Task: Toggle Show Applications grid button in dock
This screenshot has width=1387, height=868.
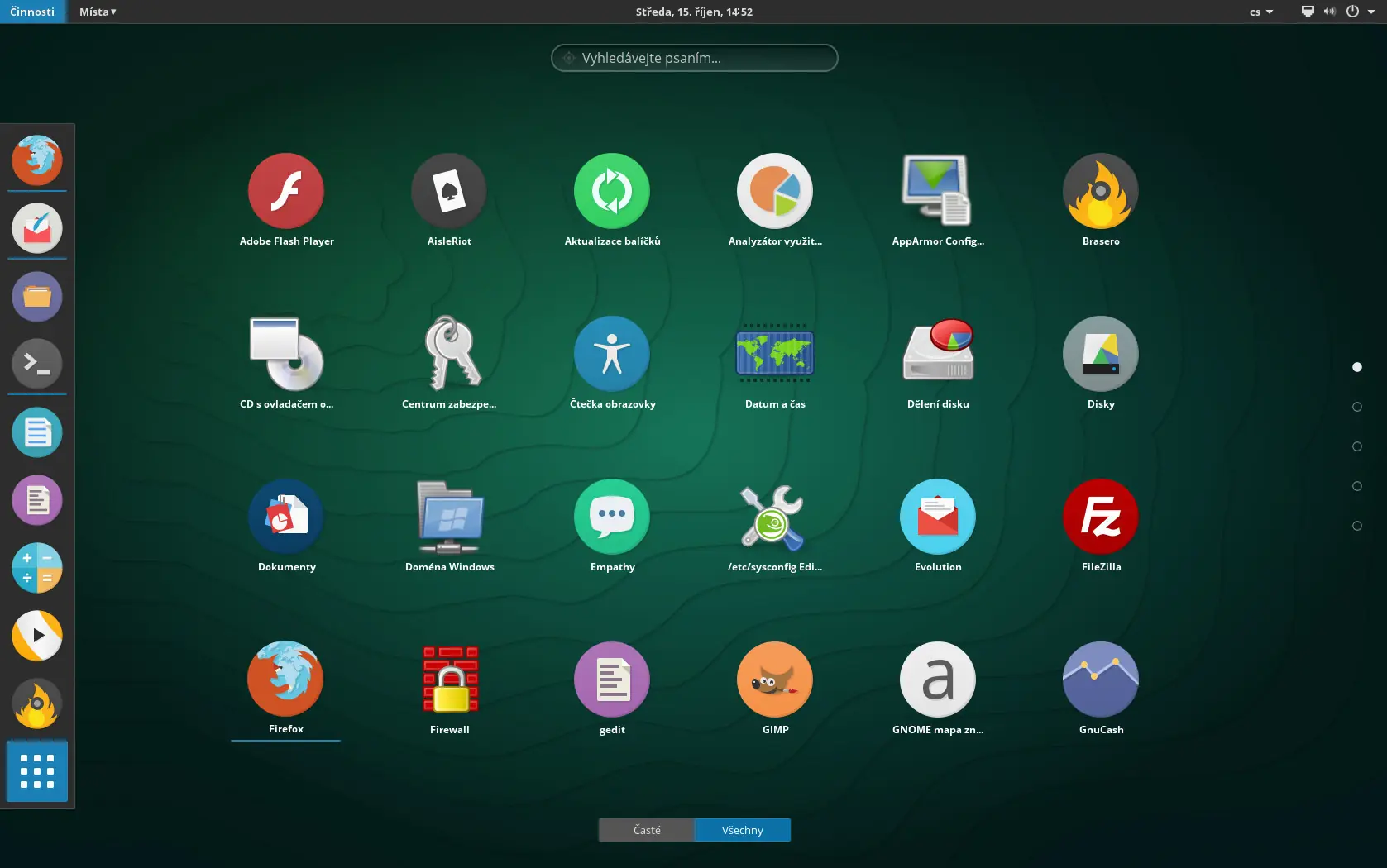Action: 37,771
